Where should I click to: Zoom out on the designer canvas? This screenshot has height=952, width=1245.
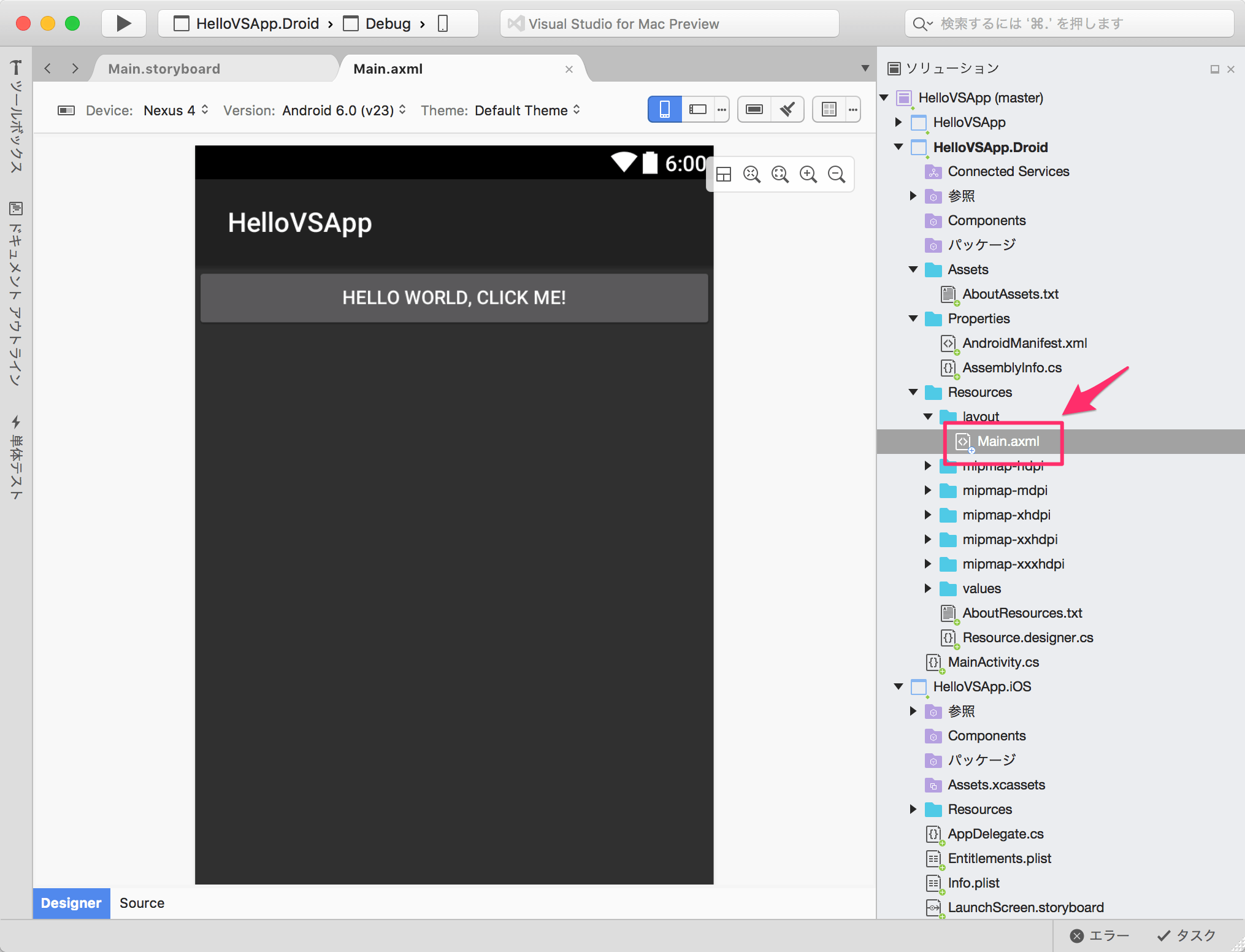837,174
